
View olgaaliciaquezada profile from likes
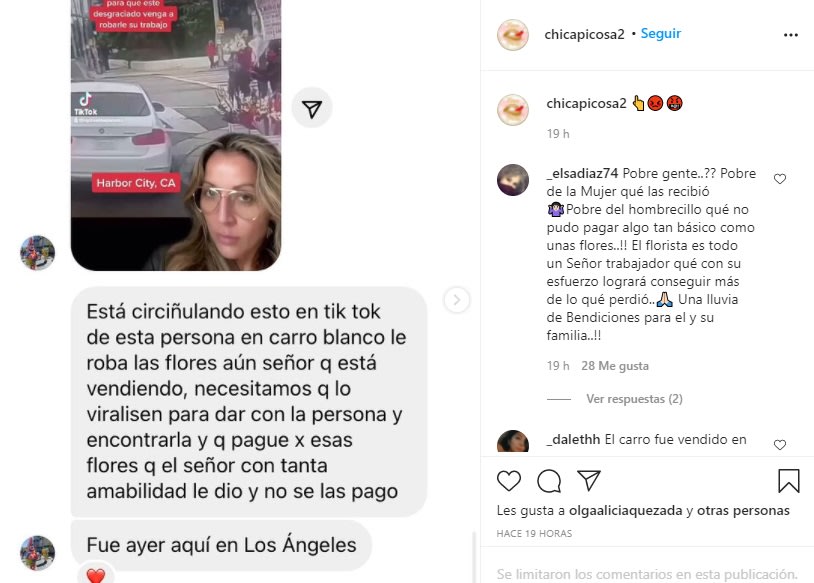click(x=626, y=510)
